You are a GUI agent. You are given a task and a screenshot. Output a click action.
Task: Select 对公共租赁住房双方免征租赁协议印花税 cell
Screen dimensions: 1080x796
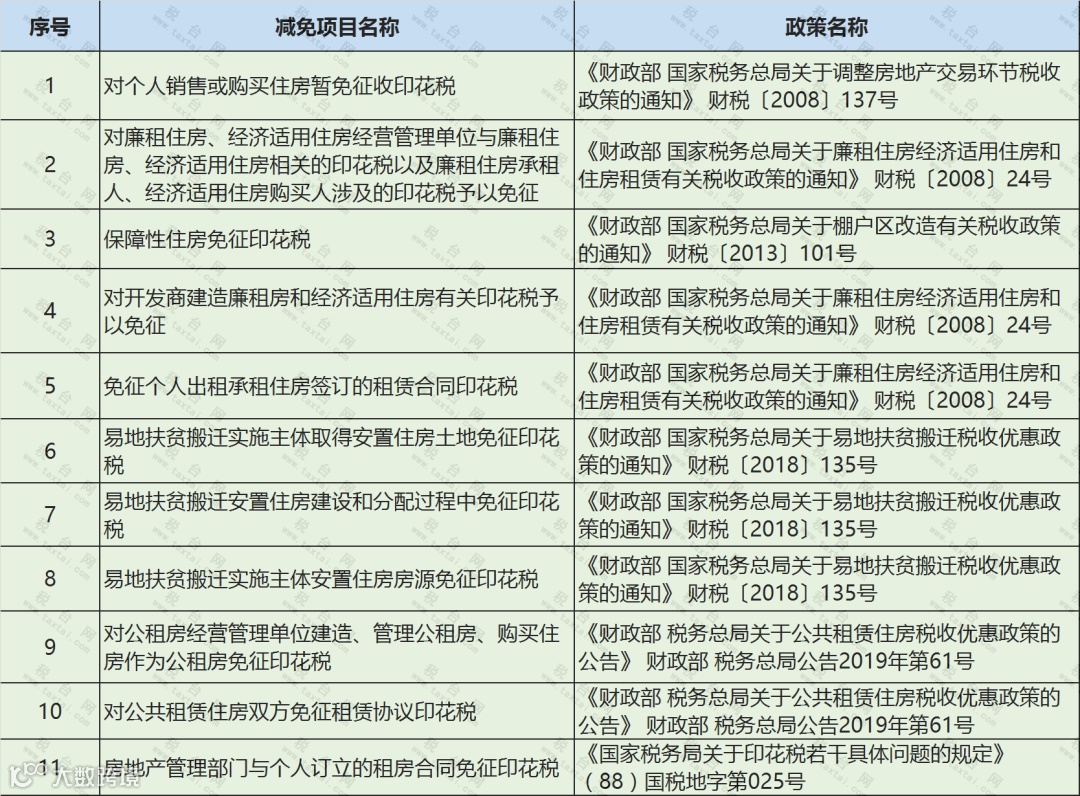[337, 711]
